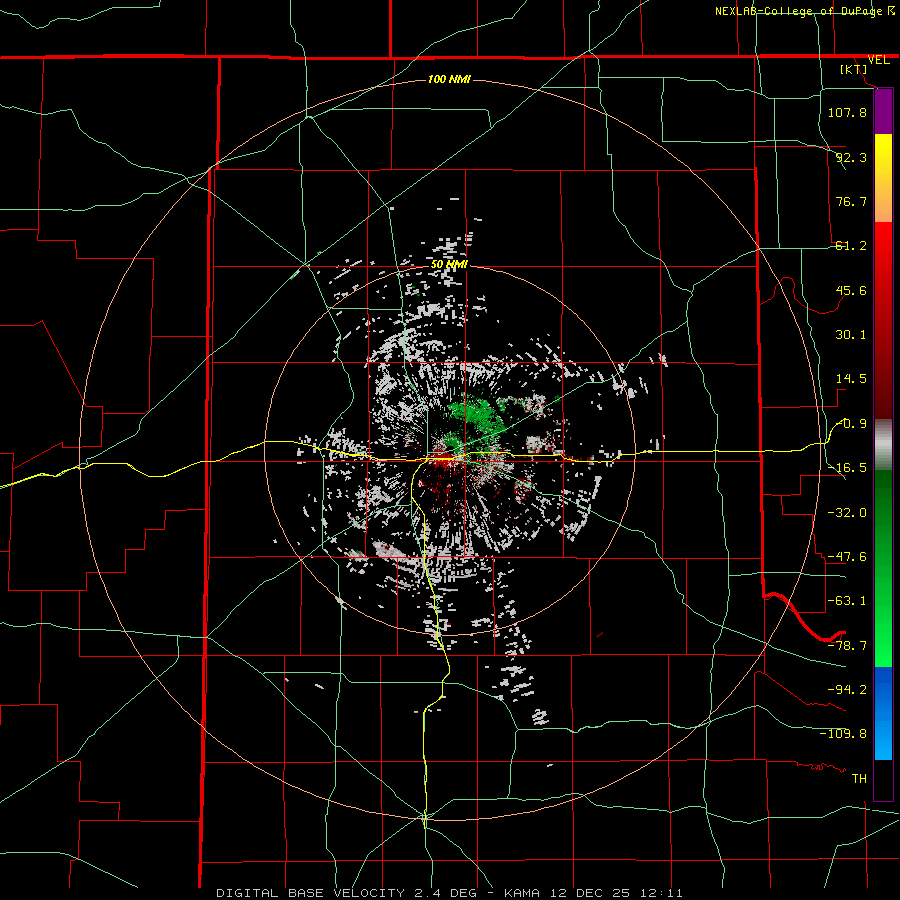Click the TH legend label
Image resolution: width=900 pixels, height=900 pixels.
859,779
